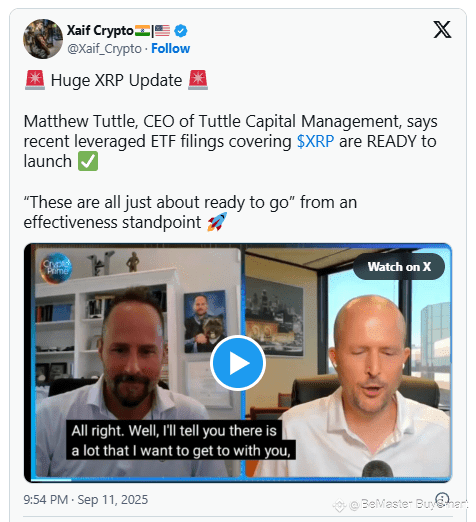Open Xaif Crypto's profile avatar

[43, 39]
